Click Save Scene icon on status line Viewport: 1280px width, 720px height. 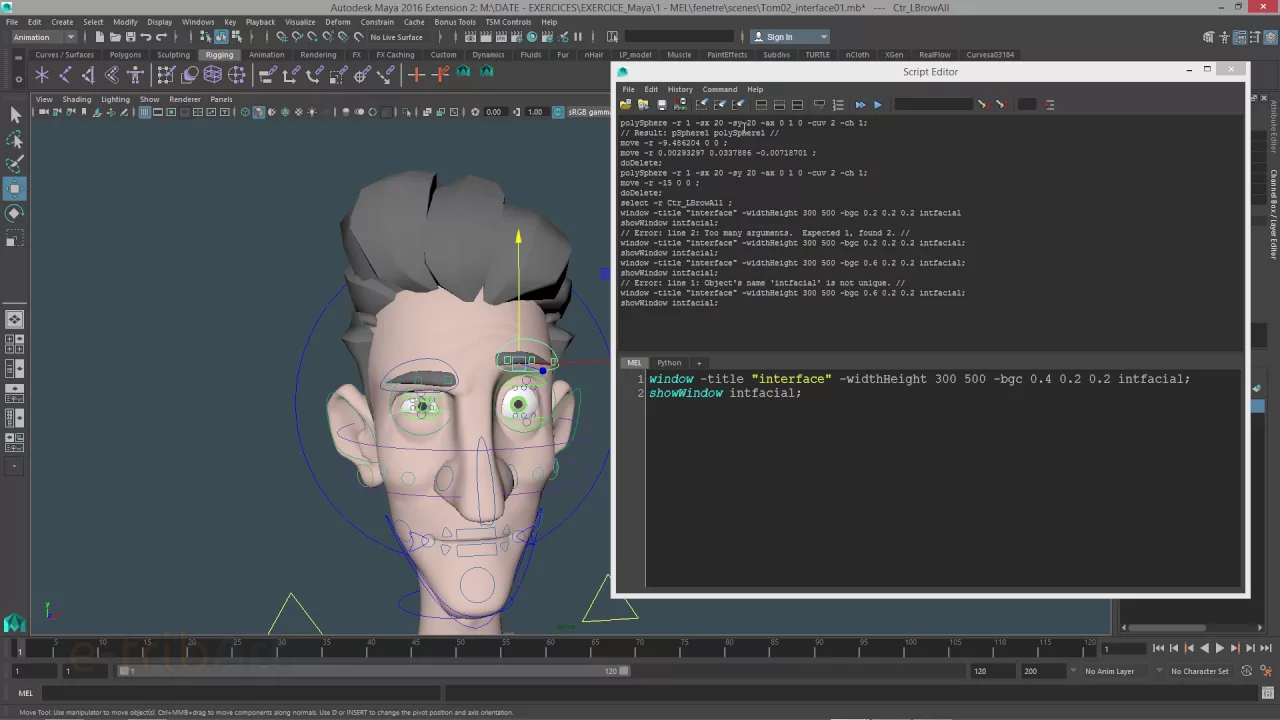click(x=130, y=37)
